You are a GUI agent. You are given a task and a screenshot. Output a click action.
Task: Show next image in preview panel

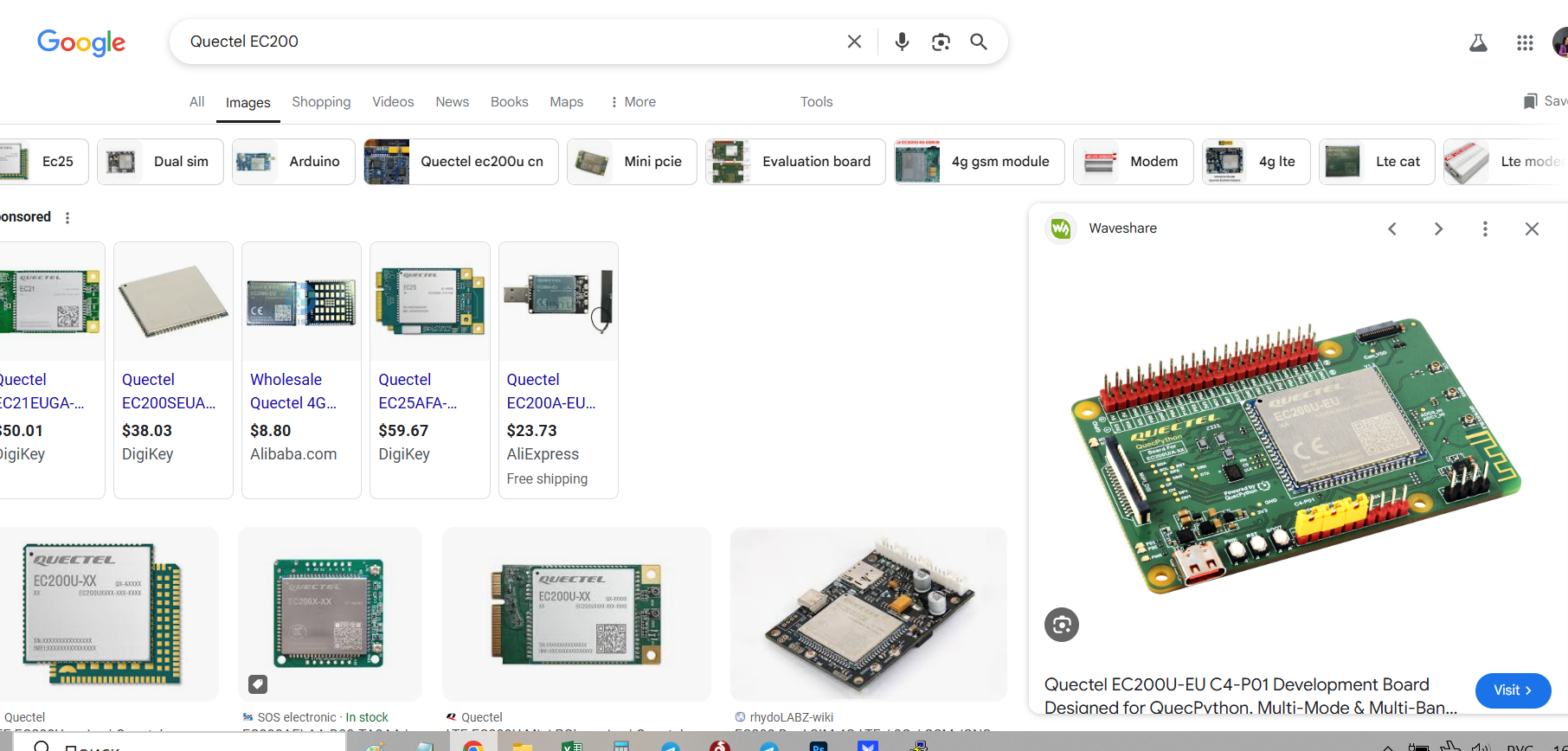click(x=1438, y=228)
